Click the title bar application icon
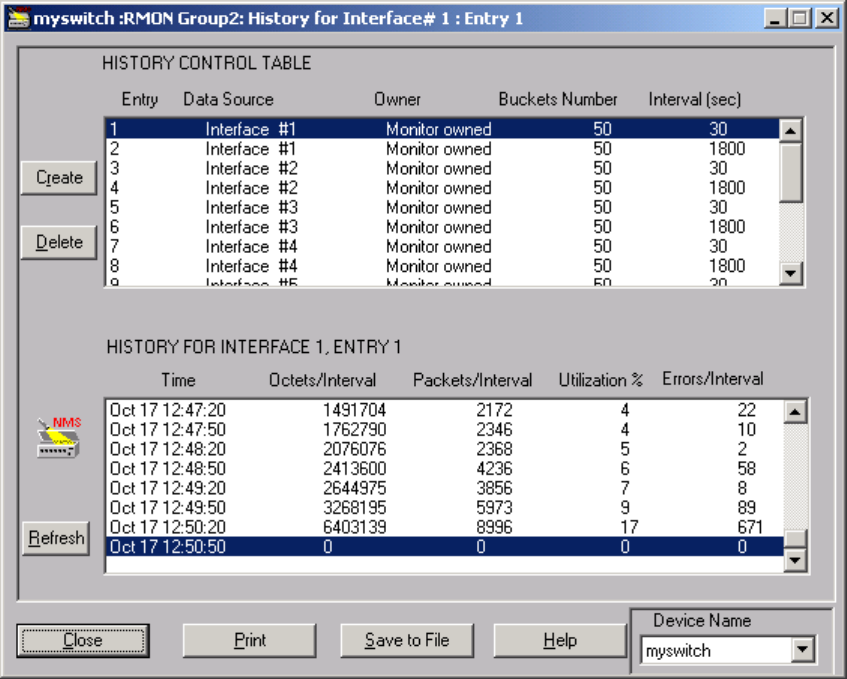This screenshot has height=679, width=847. 18,19
